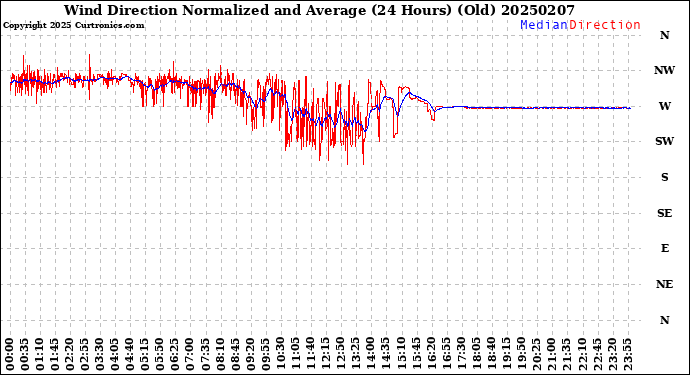Click the 15:10 time axis label
690x375 pixels.
(401, 355)
